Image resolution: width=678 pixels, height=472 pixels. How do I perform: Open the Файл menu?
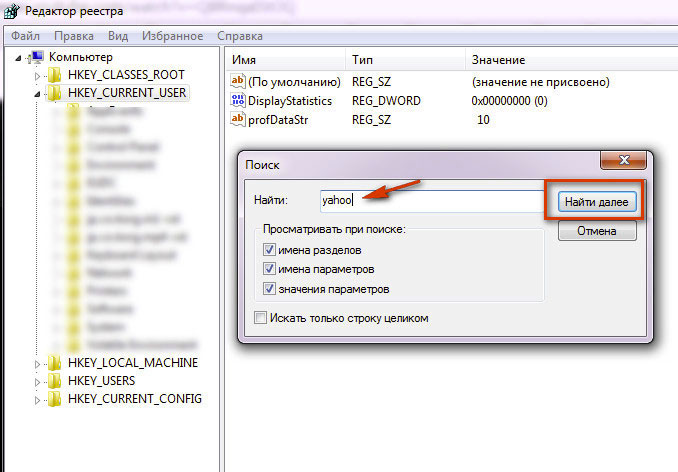(x=25, y=36)
